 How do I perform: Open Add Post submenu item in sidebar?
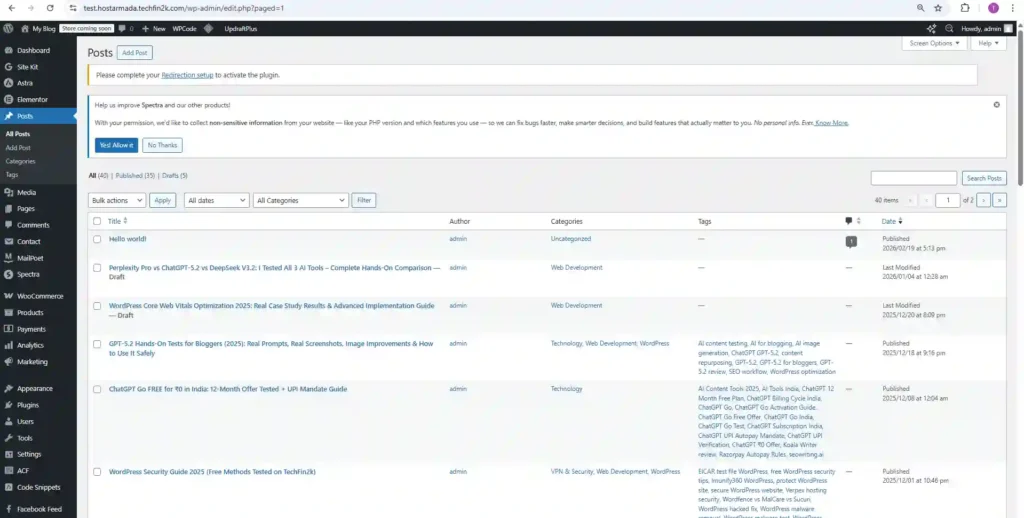pos(18,148)
